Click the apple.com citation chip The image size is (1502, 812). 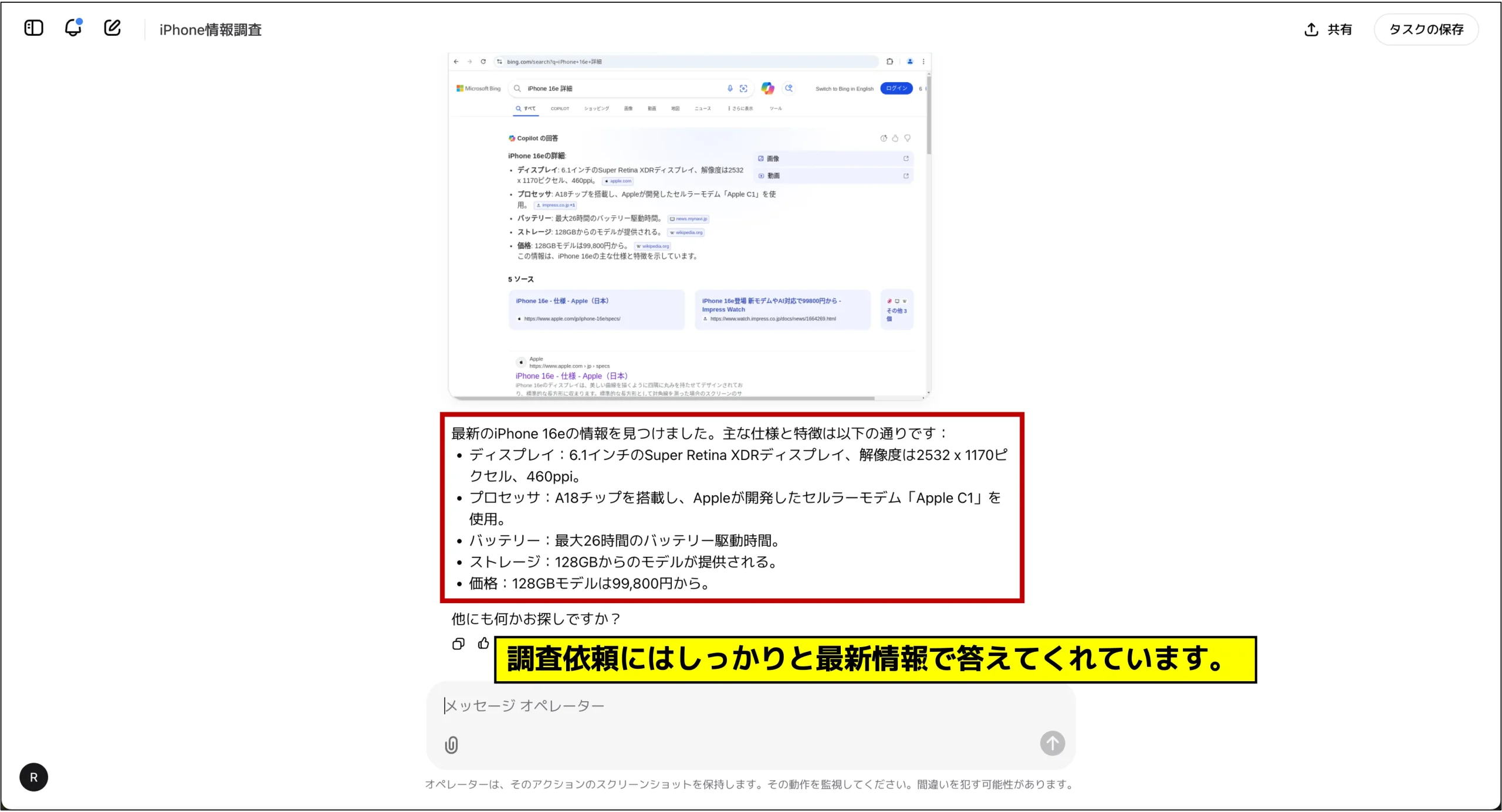(x=618, y=181)
